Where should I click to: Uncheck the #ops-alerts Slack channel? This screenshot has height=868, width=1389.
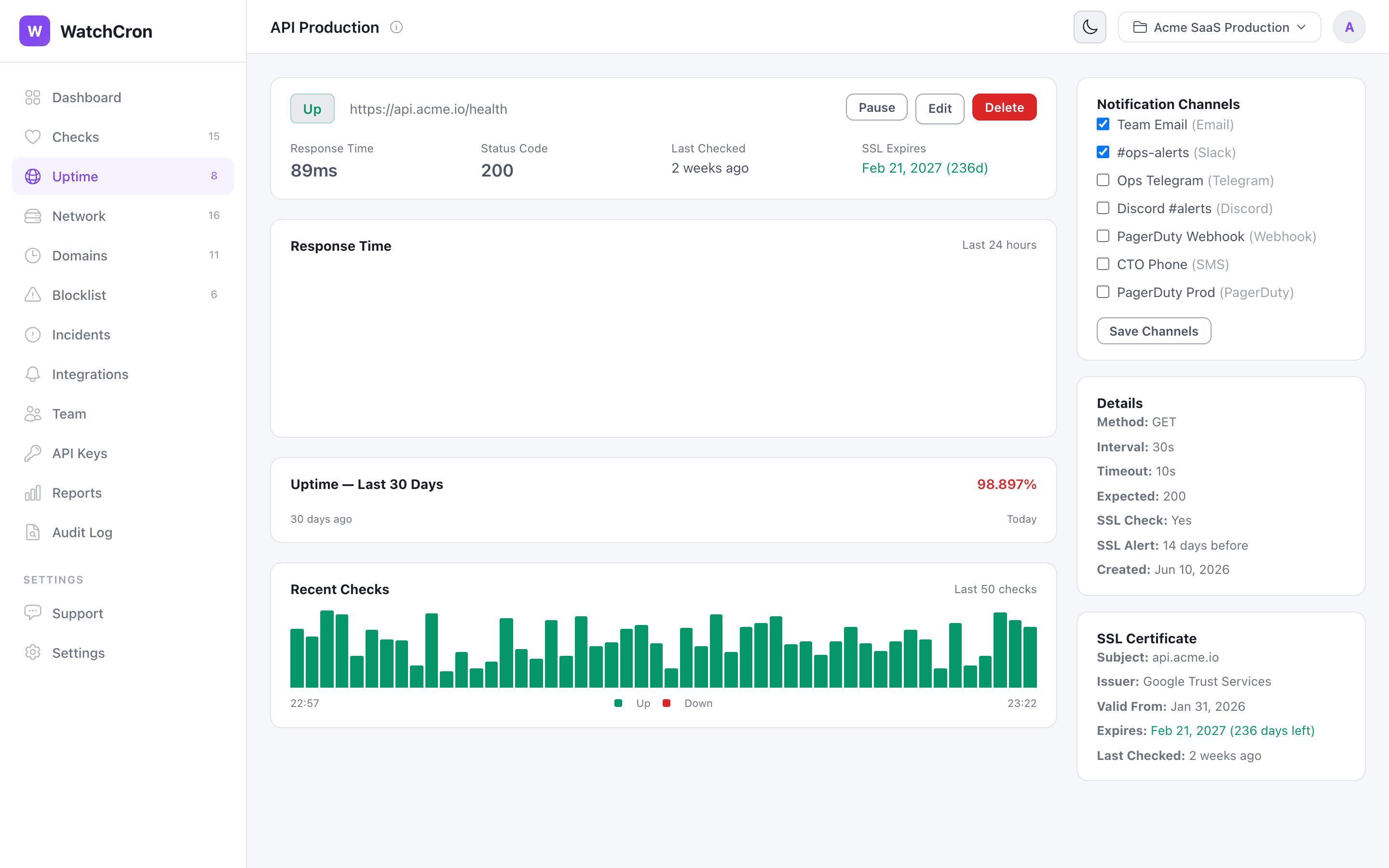click(1103, 152)
